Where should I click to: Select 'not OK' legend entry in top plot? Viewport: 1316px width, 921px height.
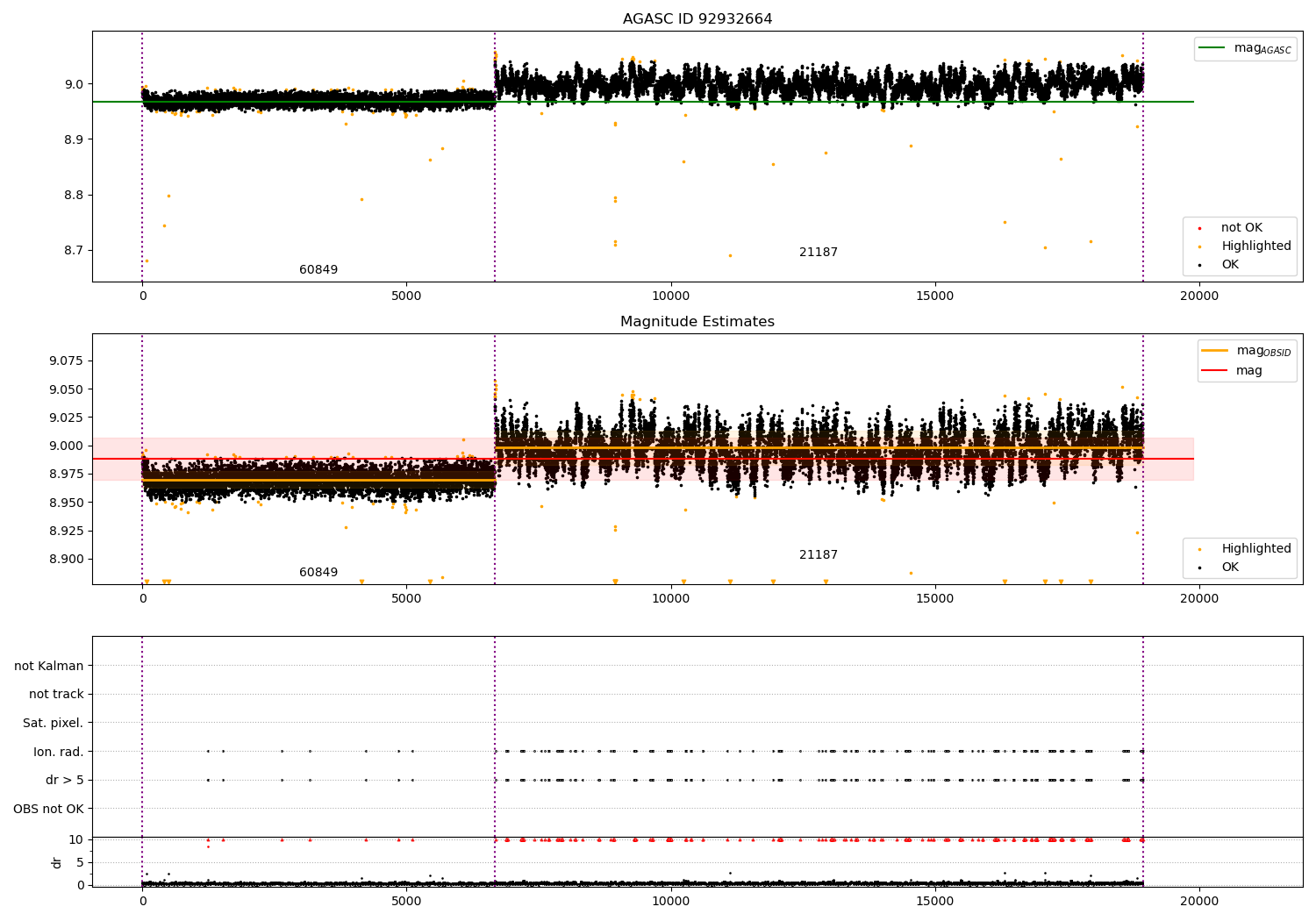click(1240, 228)
